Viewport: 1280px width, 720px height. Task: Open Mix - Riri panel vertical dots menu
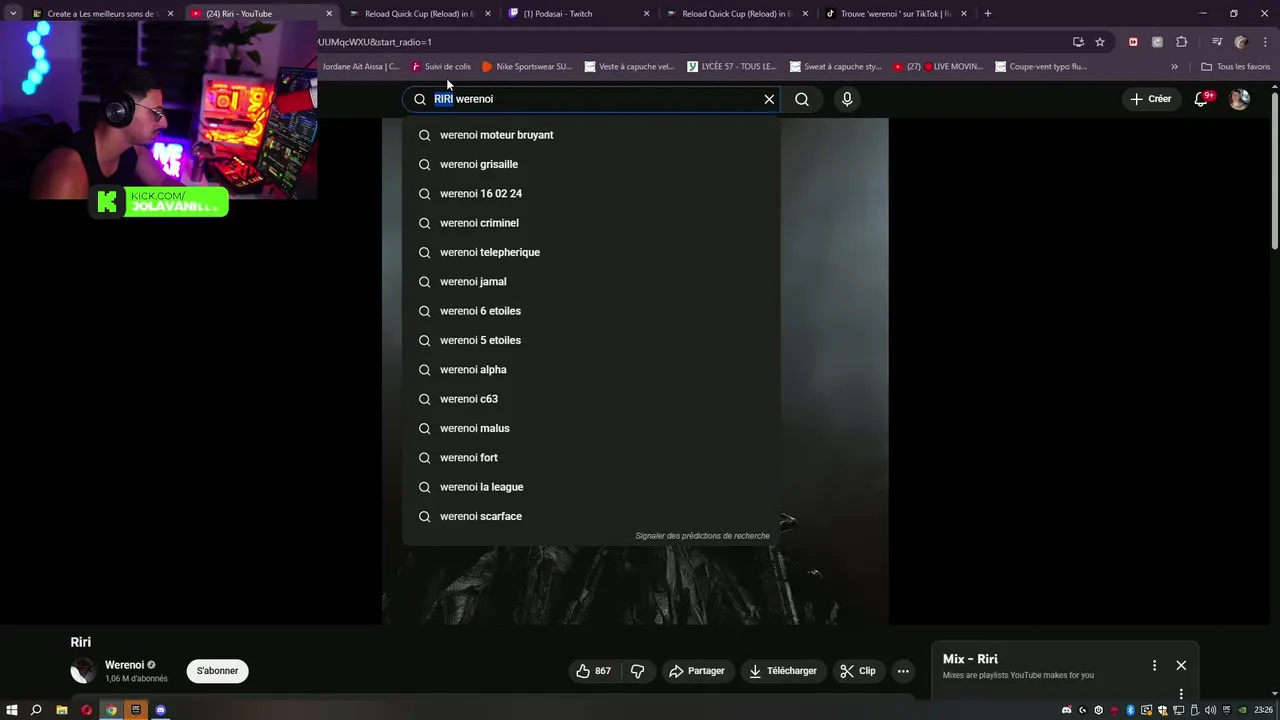point(1154,665)
